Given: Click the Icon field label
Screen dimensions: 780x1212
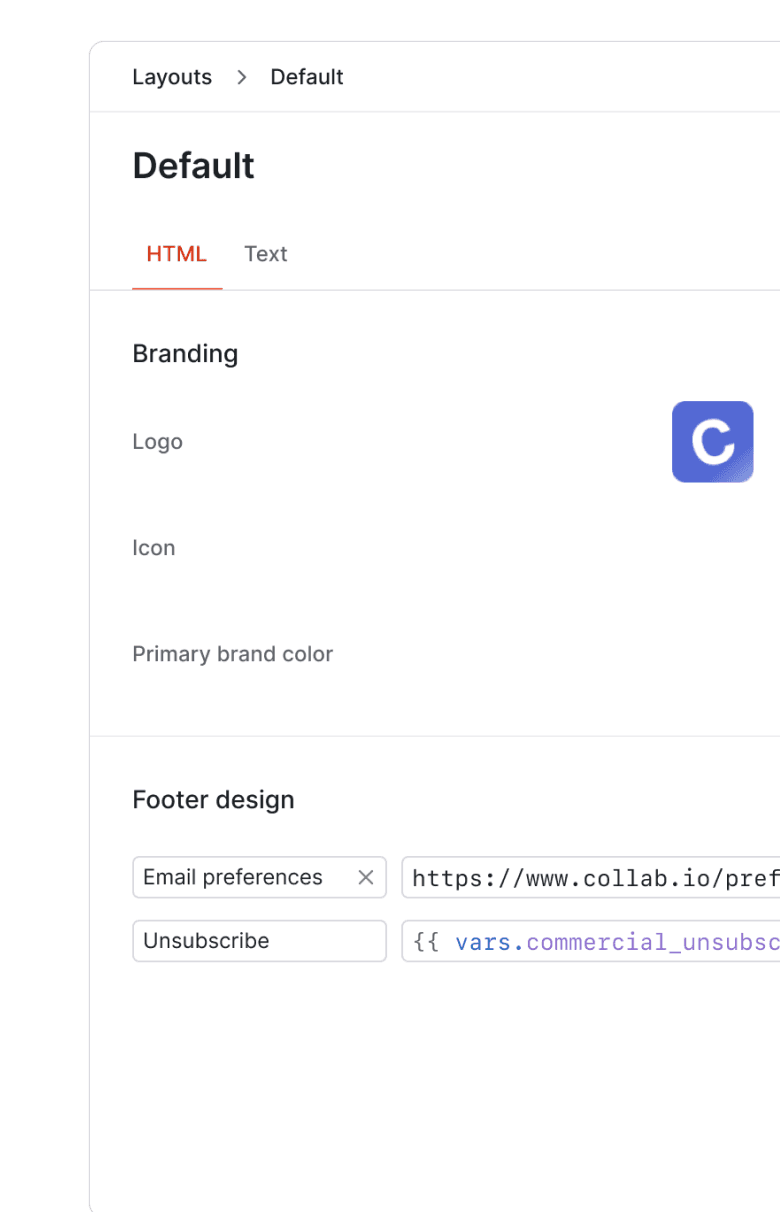Looking at the screenshot, I should [x=154, y=548].
